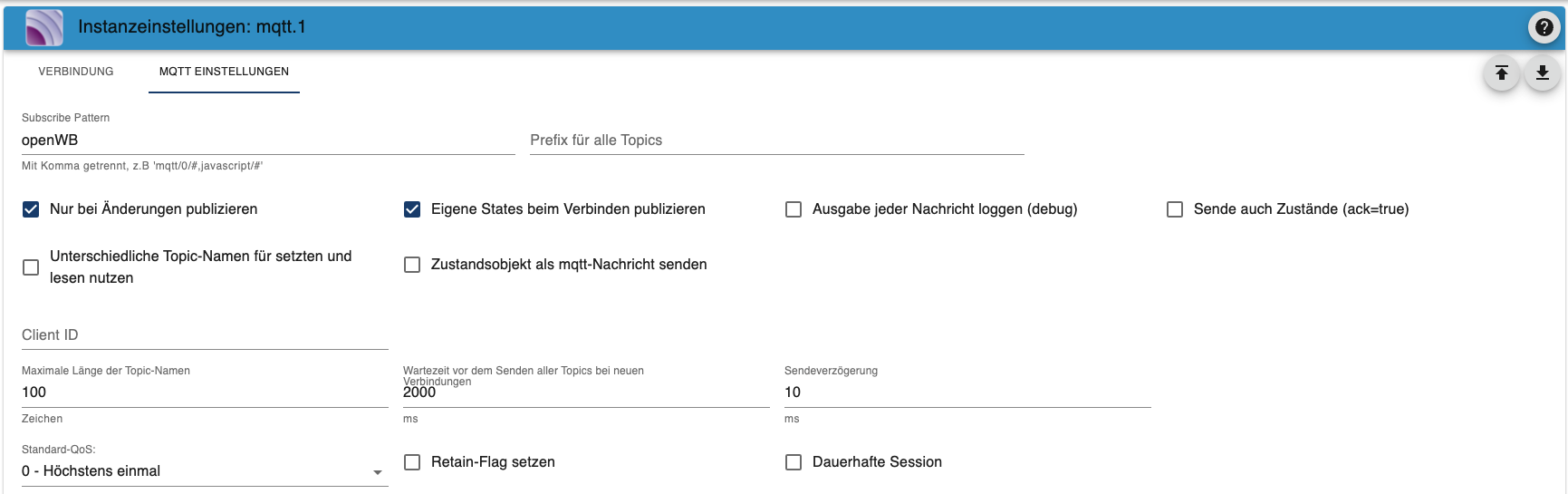Image resolution: width=1568 pixels, height=494 pixels.
Task: Click the MQTT adapter logo icon
Action: 44,27
